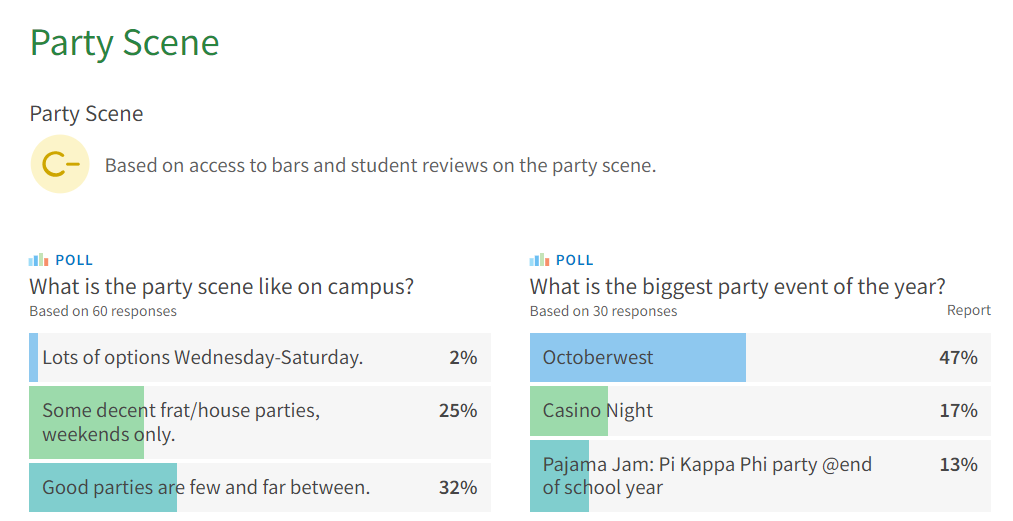Viewport: 1013px width, 521px height.
Task: Click the "Based on 60 responses" text
Action: (103, 311)
